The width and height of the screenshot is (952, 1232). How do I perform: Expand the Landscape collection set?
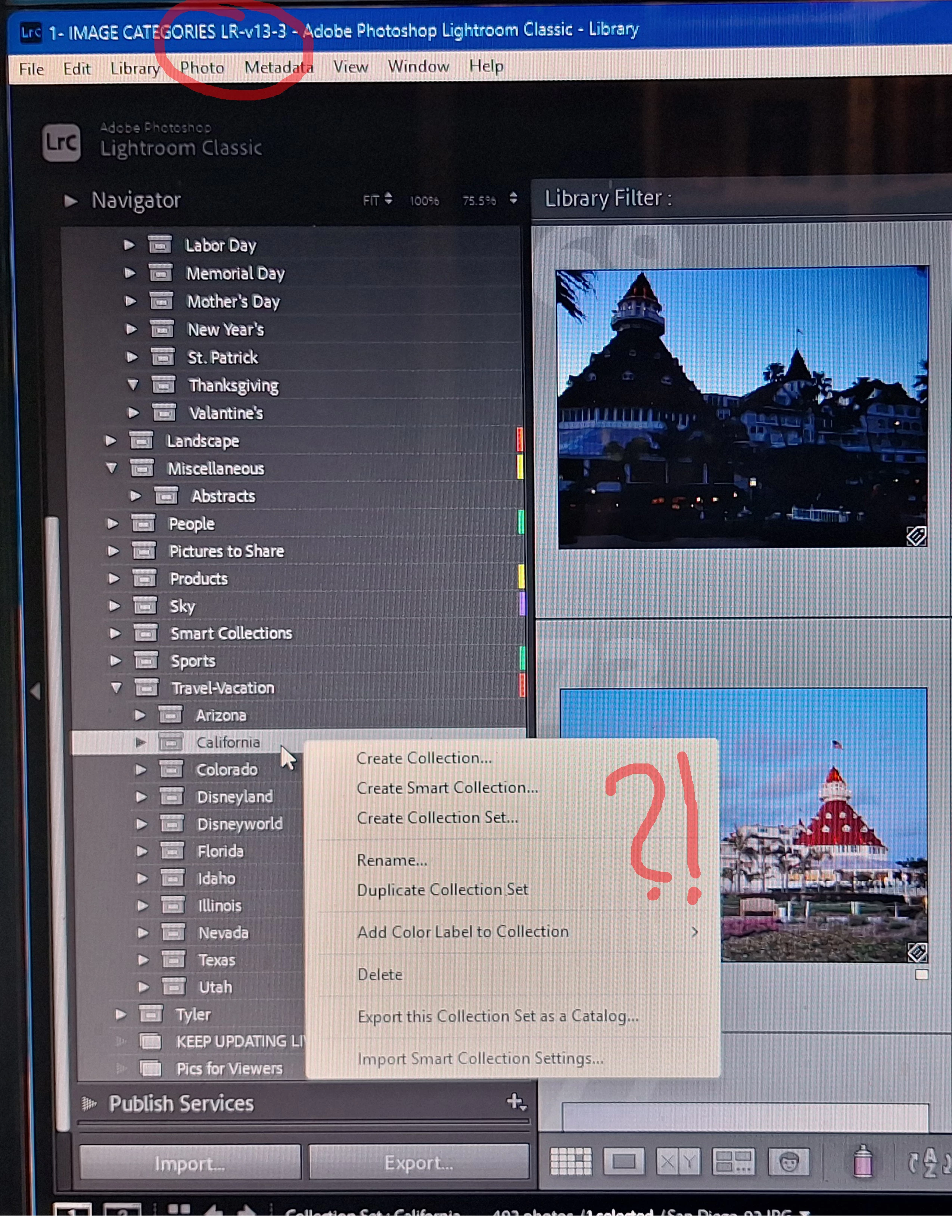[x=111, y=441]
